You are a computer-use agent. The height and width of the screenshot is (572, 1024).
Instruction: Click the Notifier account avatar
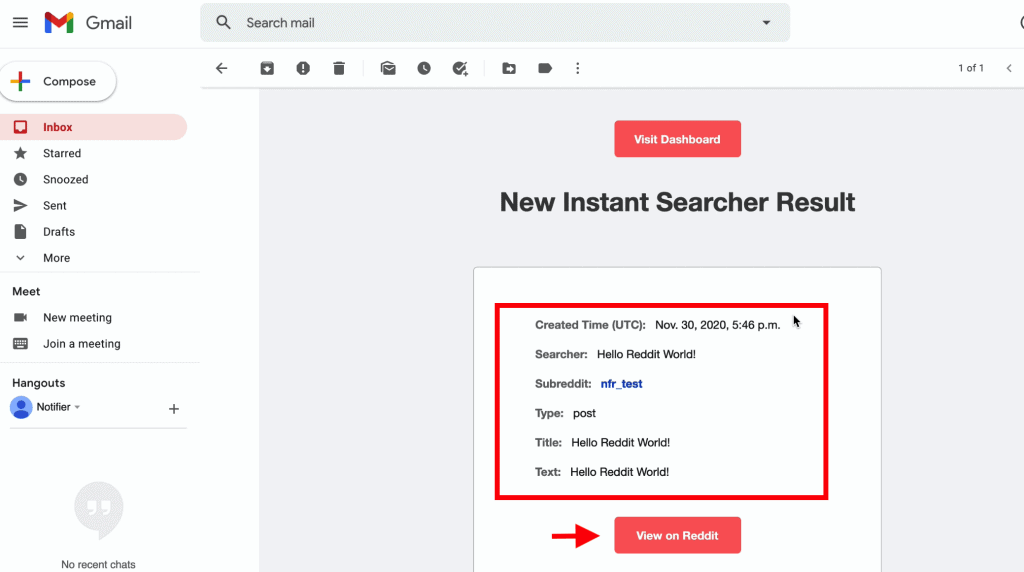pos(21,407)
